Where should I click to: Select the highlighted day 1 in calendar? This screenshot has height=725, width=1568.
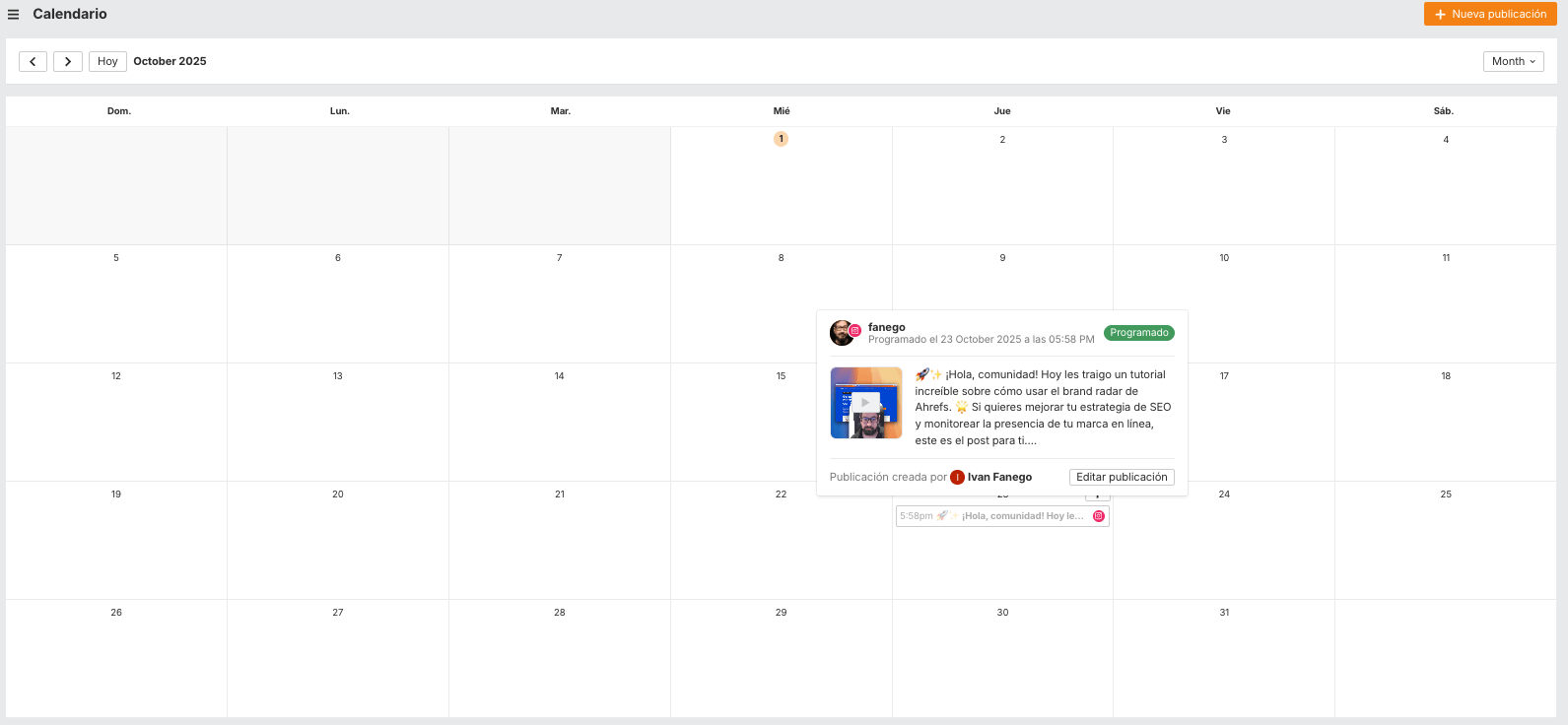(x=781, y=139)
